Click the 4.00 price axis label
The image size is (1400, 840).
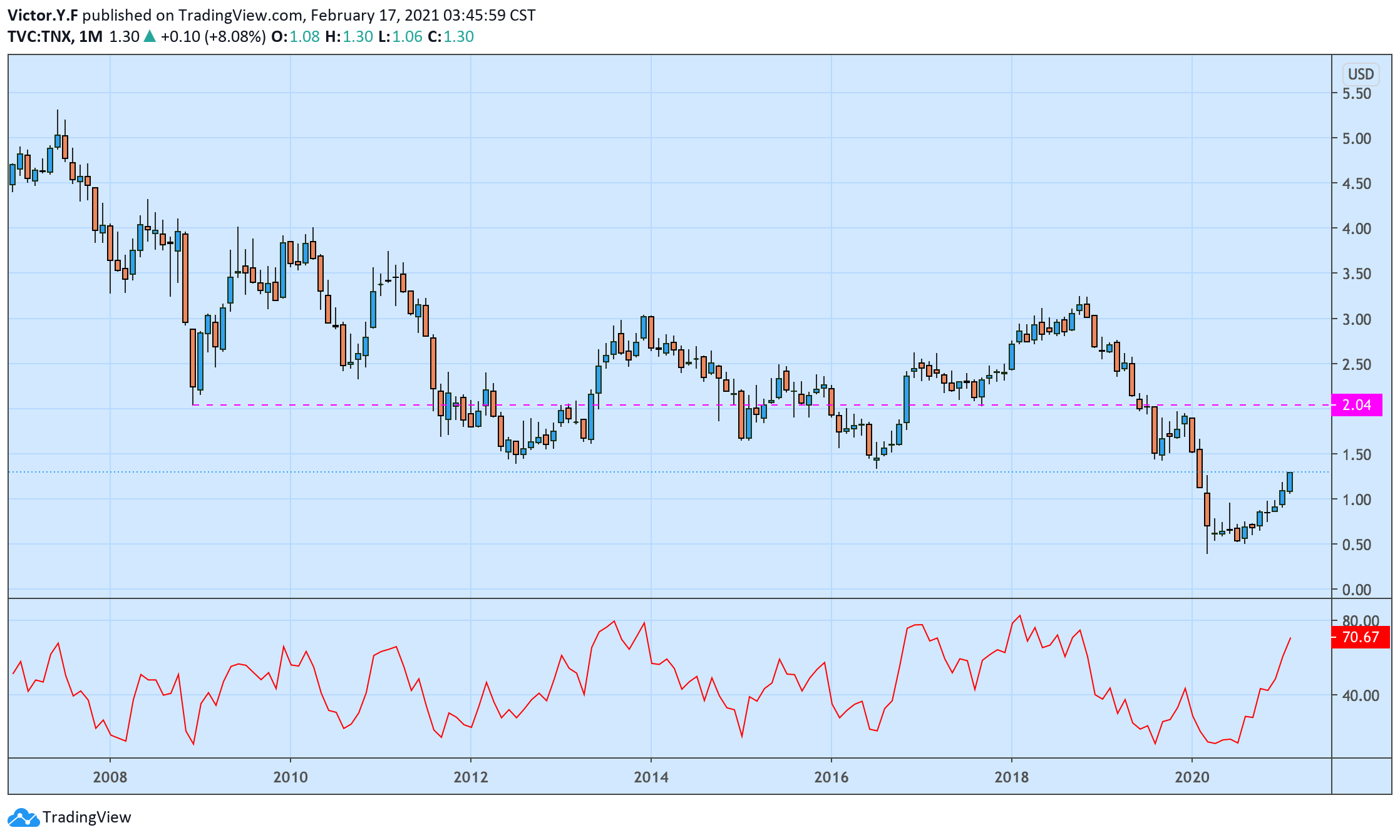pos(1356,228)
